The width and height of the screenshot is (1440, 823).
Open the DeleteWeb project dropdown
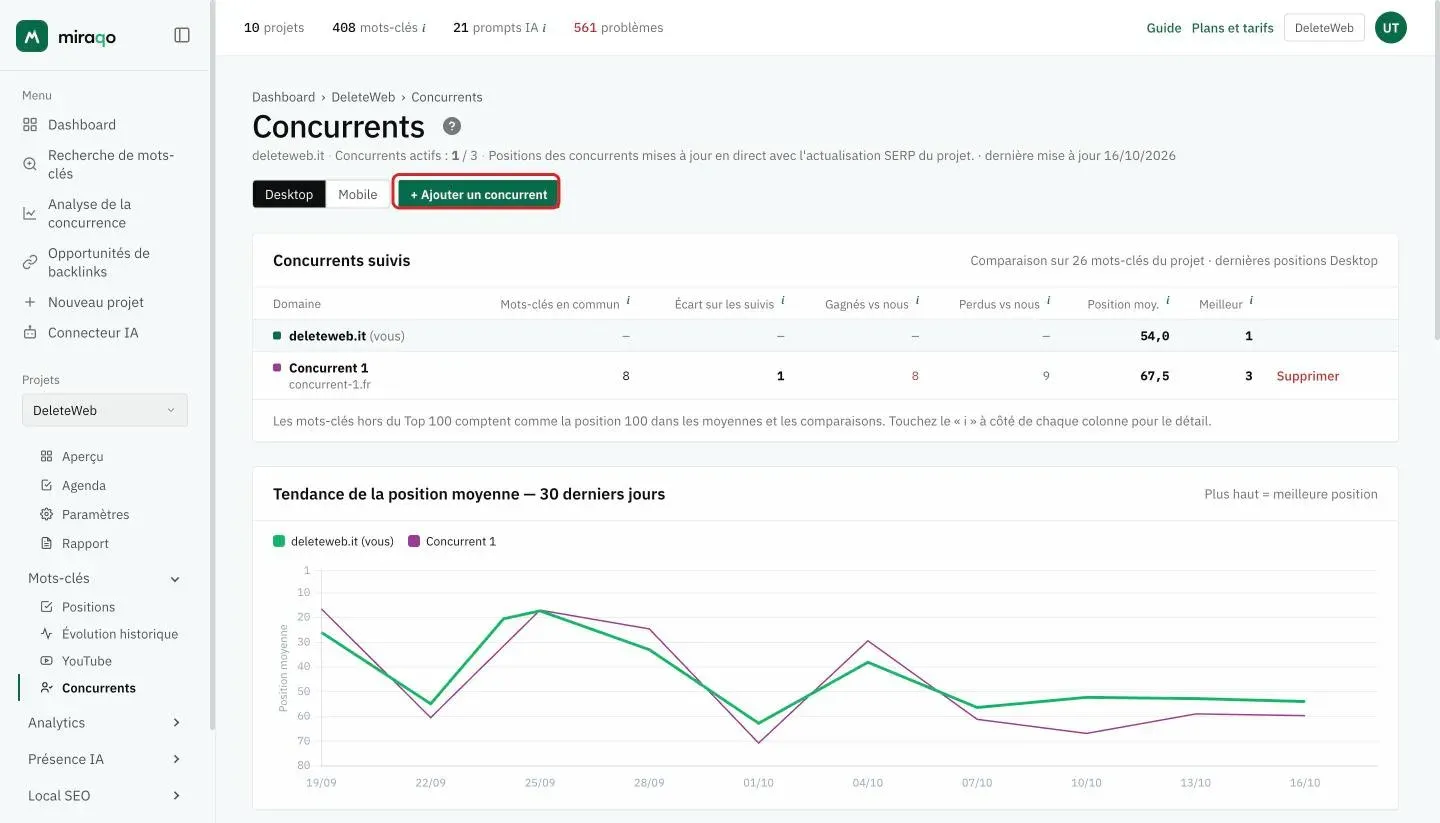(105, 410)
